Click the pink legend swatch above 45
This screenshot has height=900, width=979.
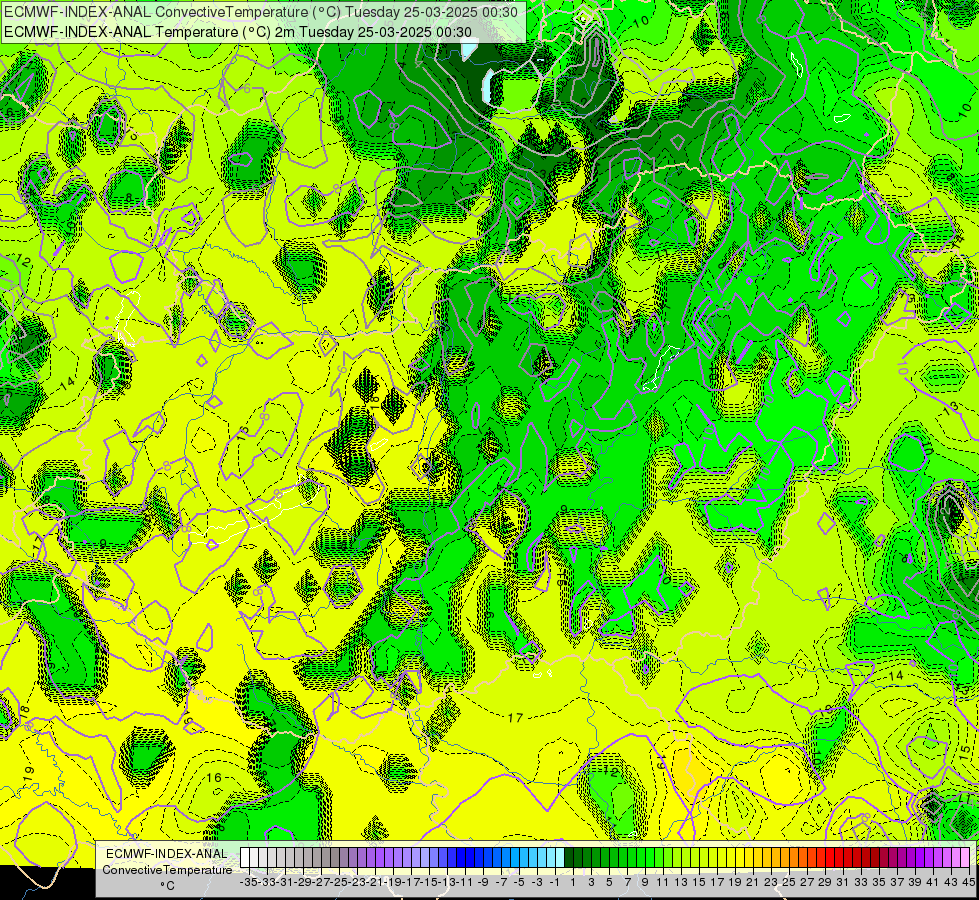[966, 857]
